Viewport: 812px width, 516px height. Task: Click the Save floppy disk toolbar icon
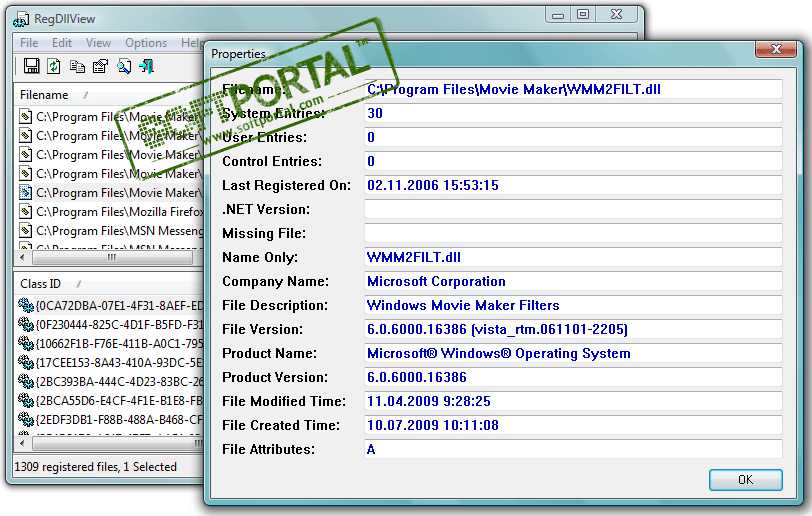32,66
